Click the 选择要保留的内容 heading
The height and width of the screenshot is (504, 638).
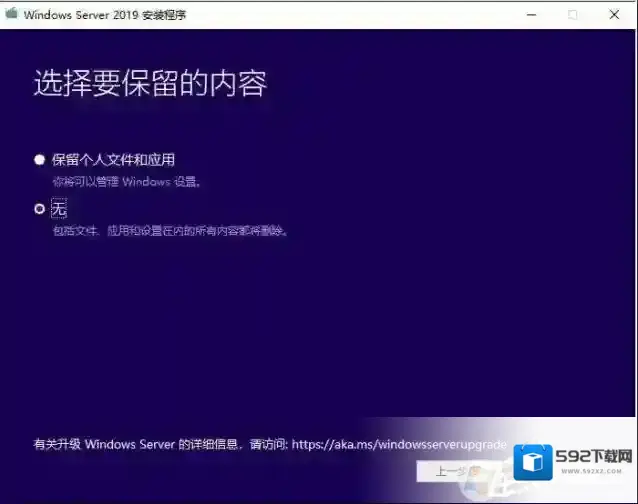point(150,84)
